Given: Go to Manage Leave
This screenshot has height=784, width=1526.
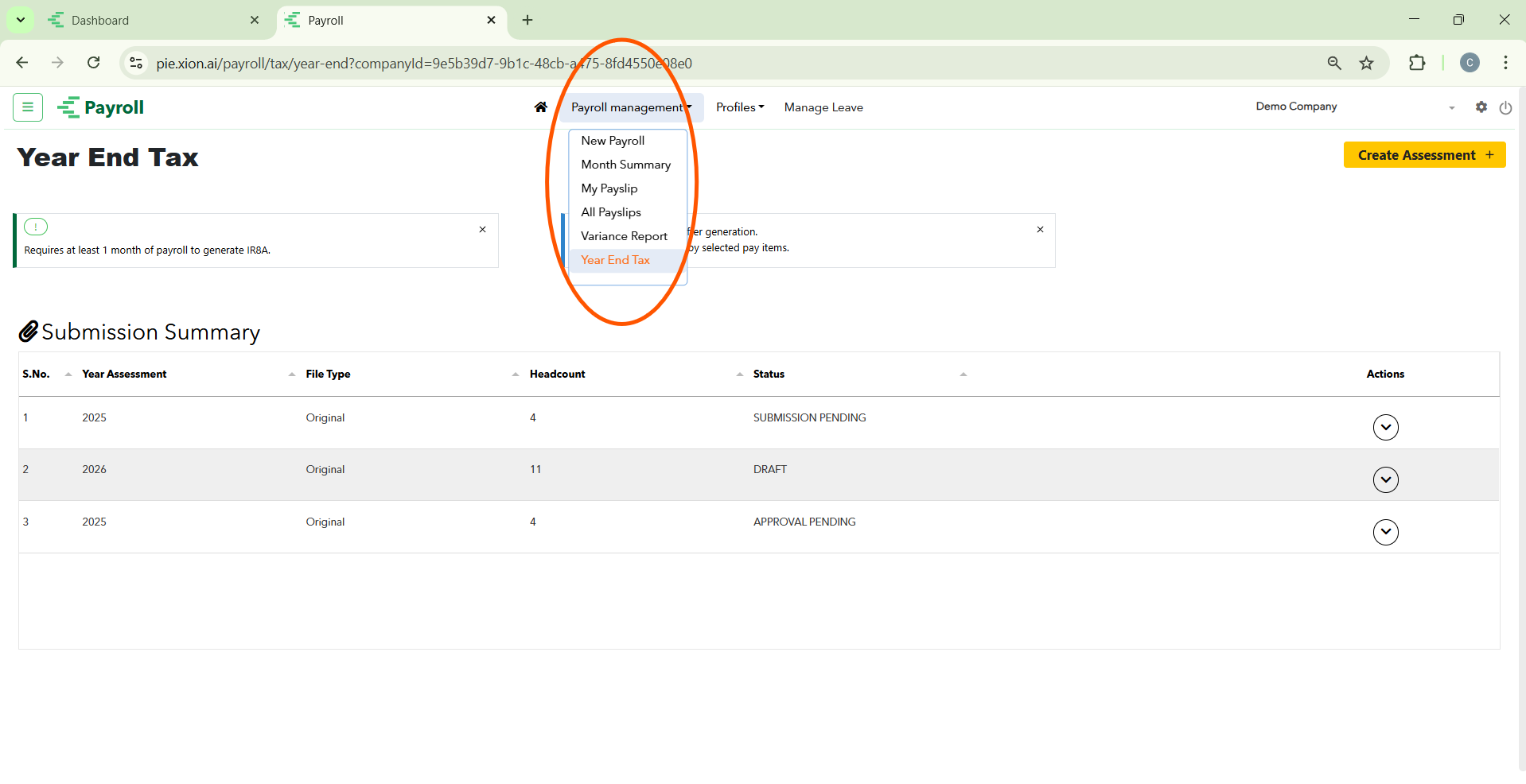Looking at the screenshot, I should (823, 107).
